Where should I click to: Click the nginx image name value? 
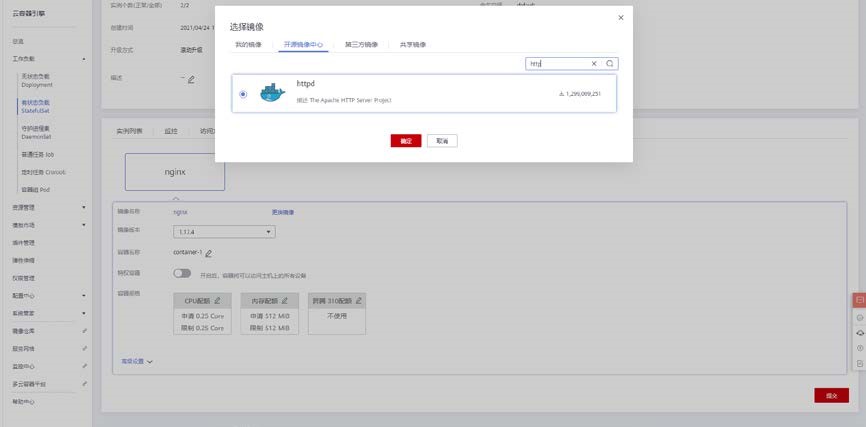click(x=181, y=212)
